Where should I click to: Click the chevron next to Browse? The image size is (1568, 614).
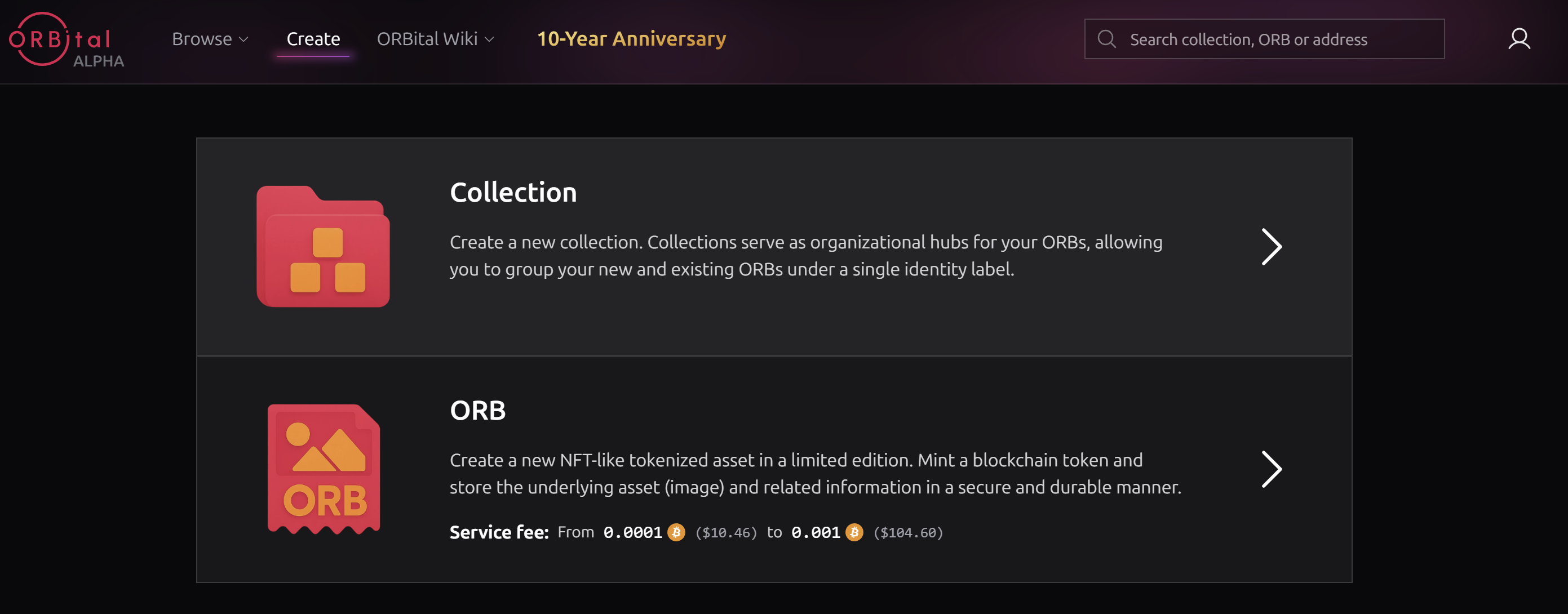pyautogui.click(x=243, y=39)
